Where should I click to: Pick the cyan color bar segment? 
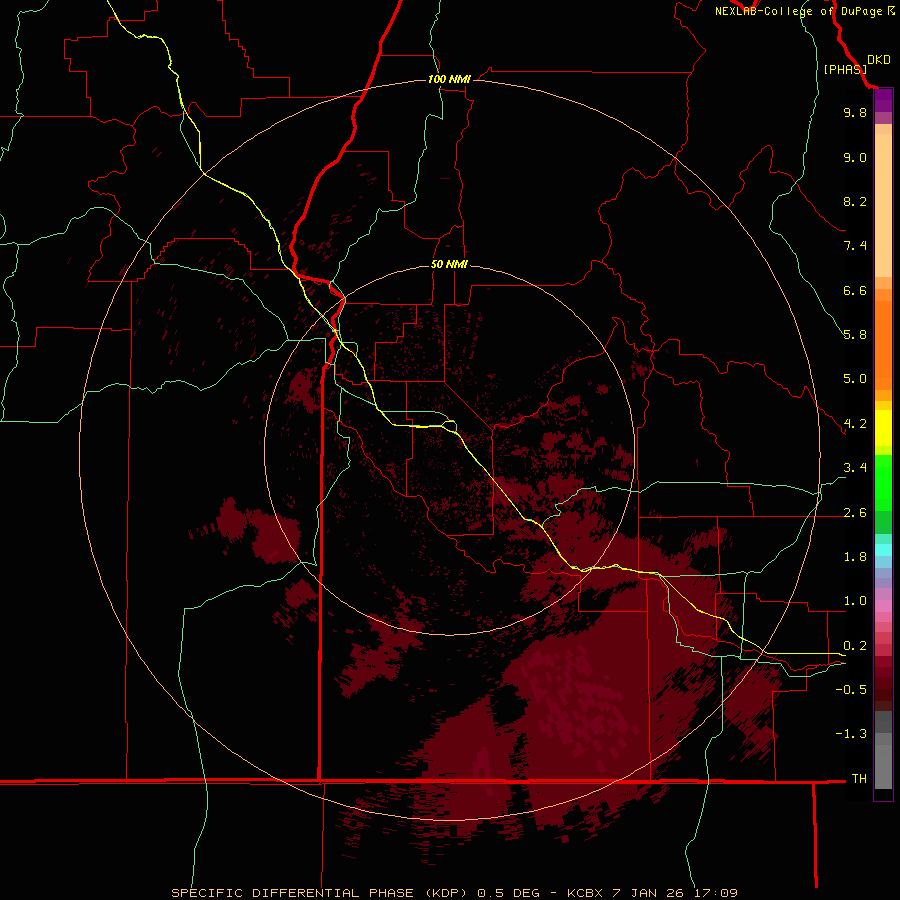tap(883, 550)
